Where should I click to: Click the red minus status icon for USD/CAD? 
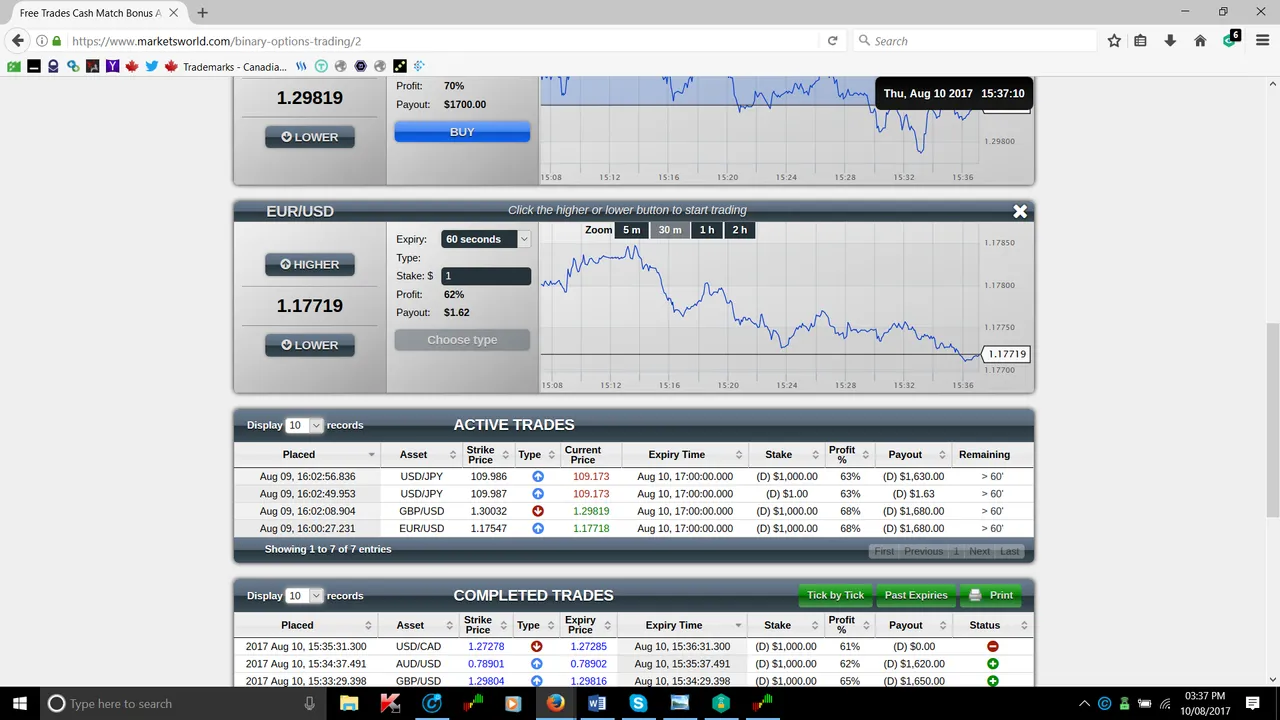pos(992,647)
